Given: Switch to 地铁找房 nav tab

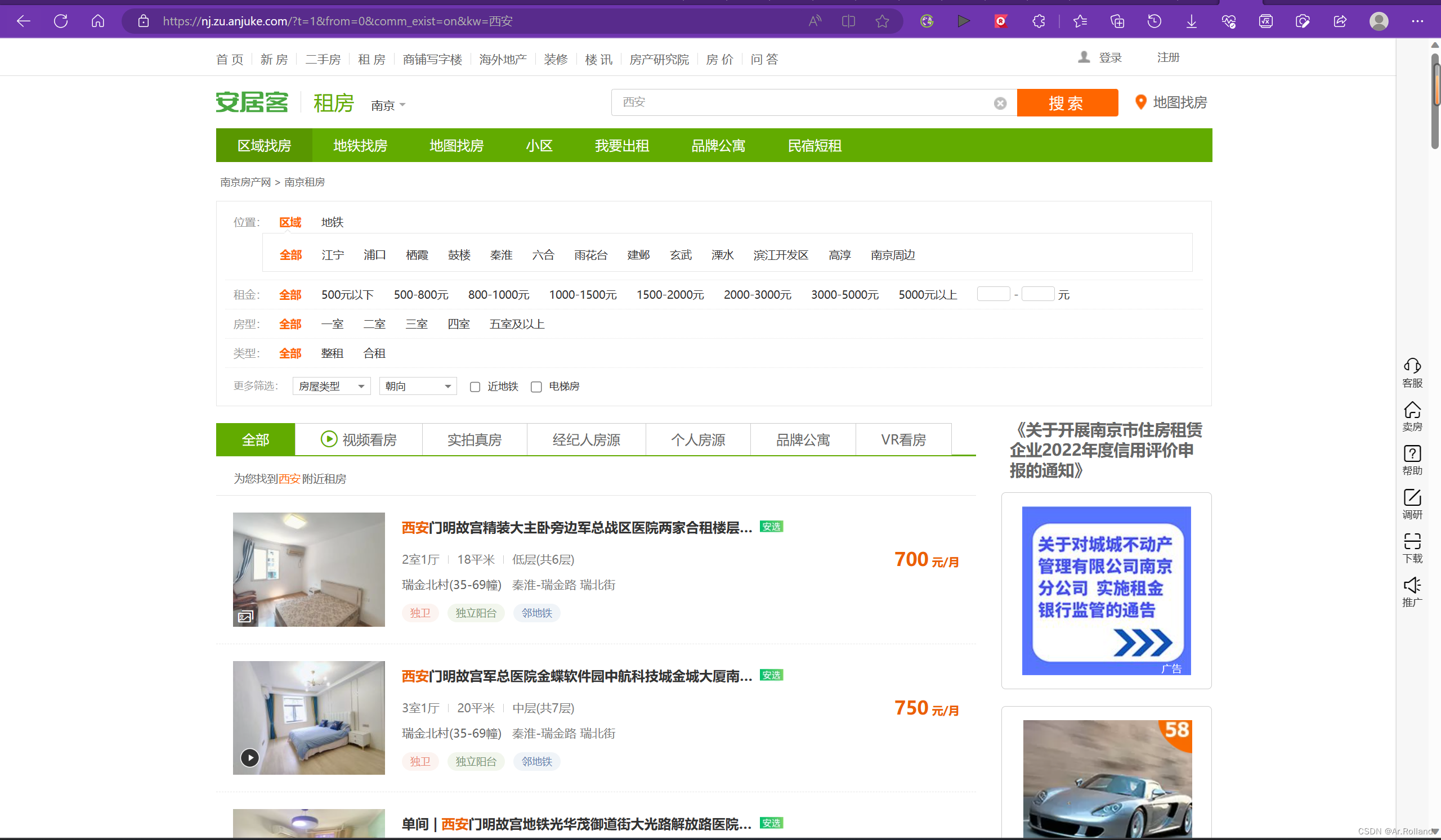Looking at the screenshot, I should pyautogui.click(x=360, y=145).
